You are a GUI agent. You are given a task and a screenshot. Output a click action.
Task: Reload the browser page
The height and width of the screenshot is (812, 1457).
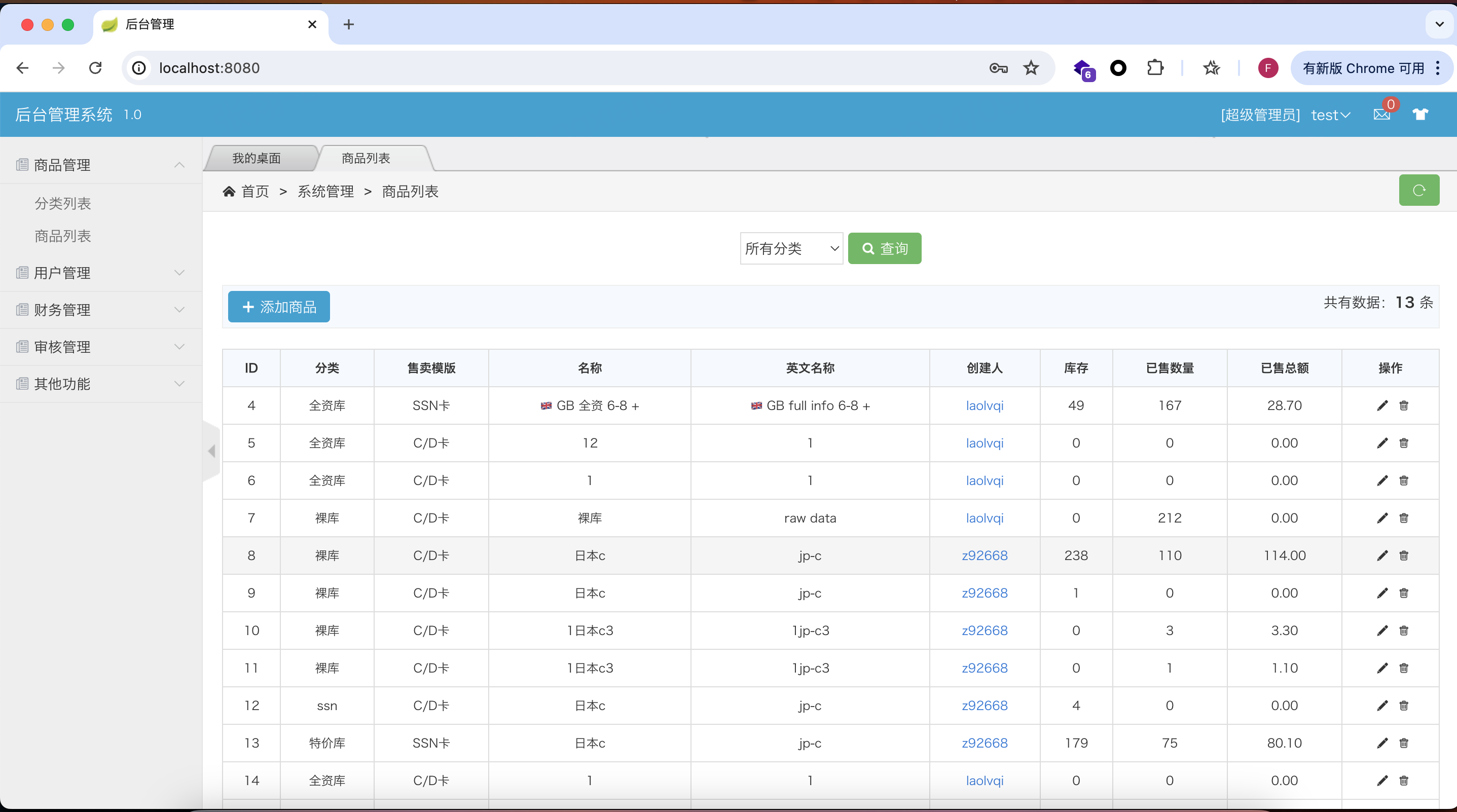click(96, 68)
